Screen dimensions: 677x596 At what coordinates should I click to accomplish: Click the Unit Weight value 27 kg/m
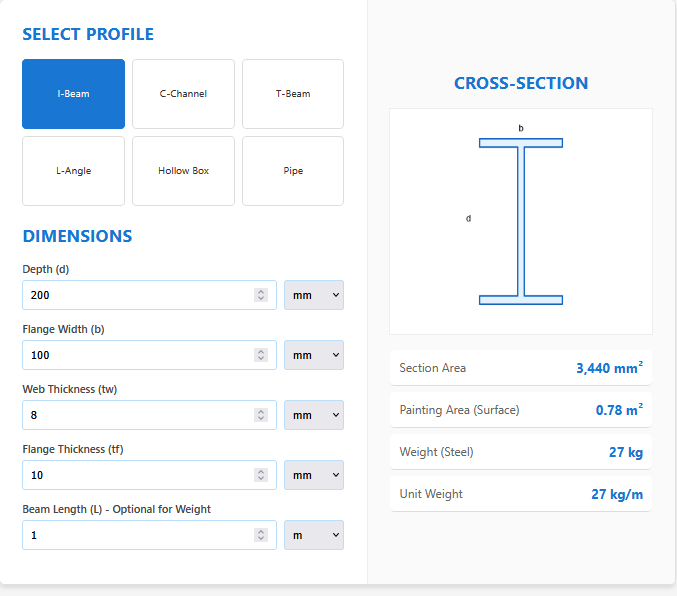tap(617, 494)
